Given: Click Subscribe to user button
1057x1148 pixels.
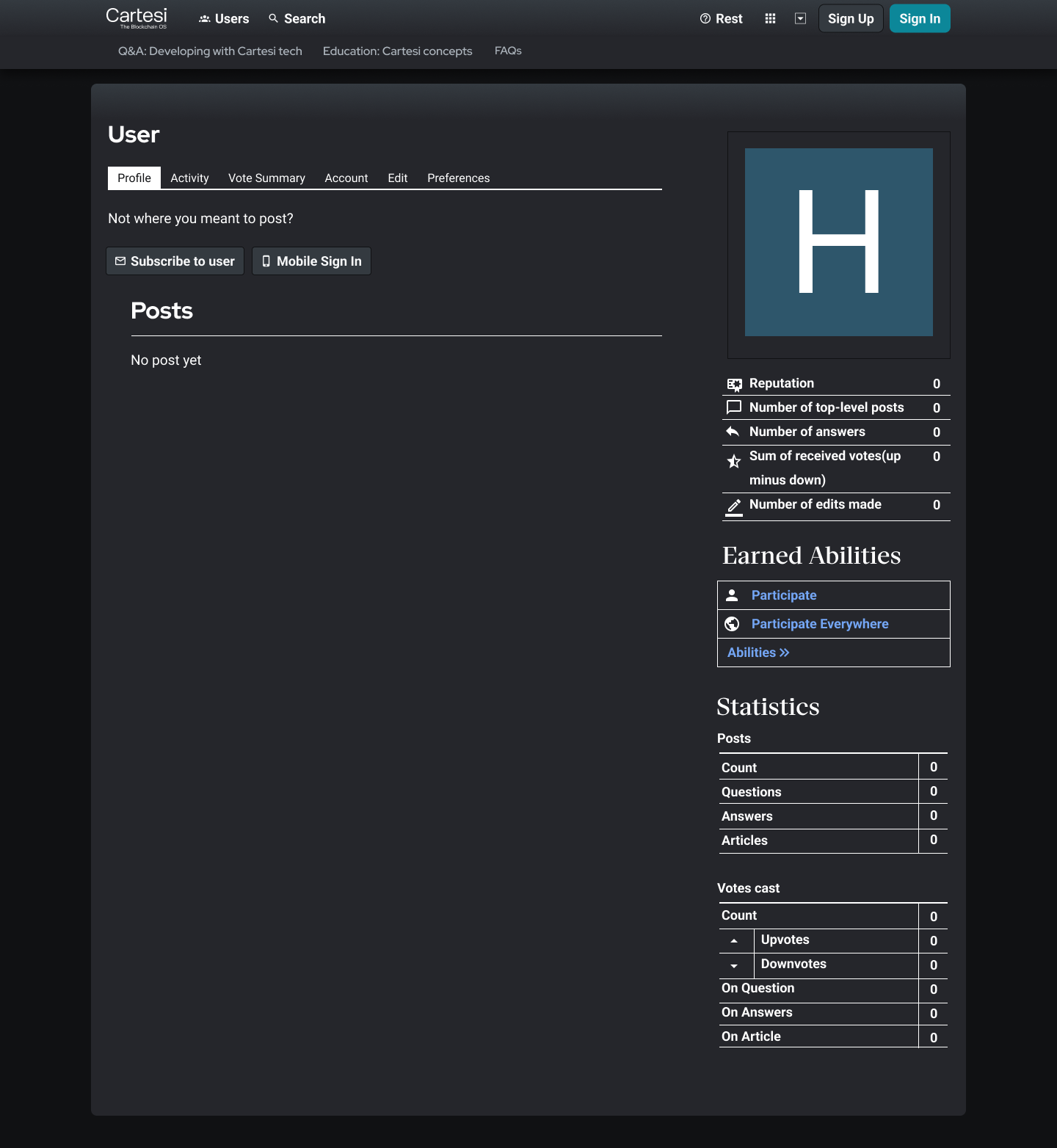Looking at the screenshot, I should pyautogui.click(x=175, y=261).
